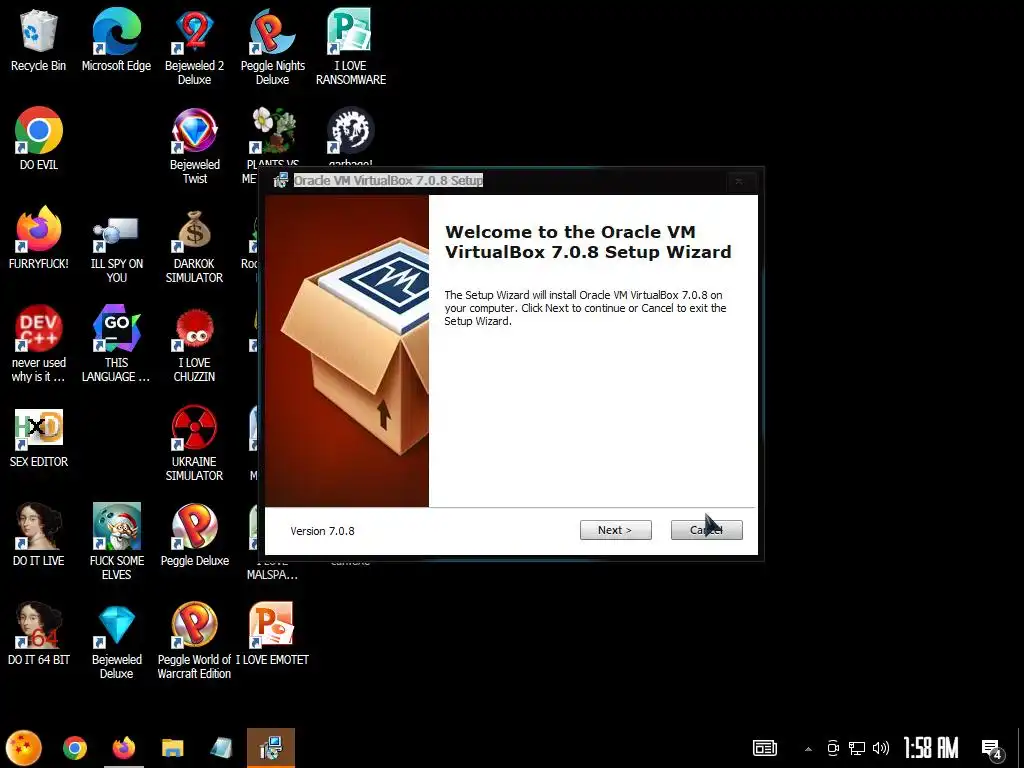Select the DARKOK SIMULATOR money bag icon
The image size is (1024, 768).
pos(194,245)
